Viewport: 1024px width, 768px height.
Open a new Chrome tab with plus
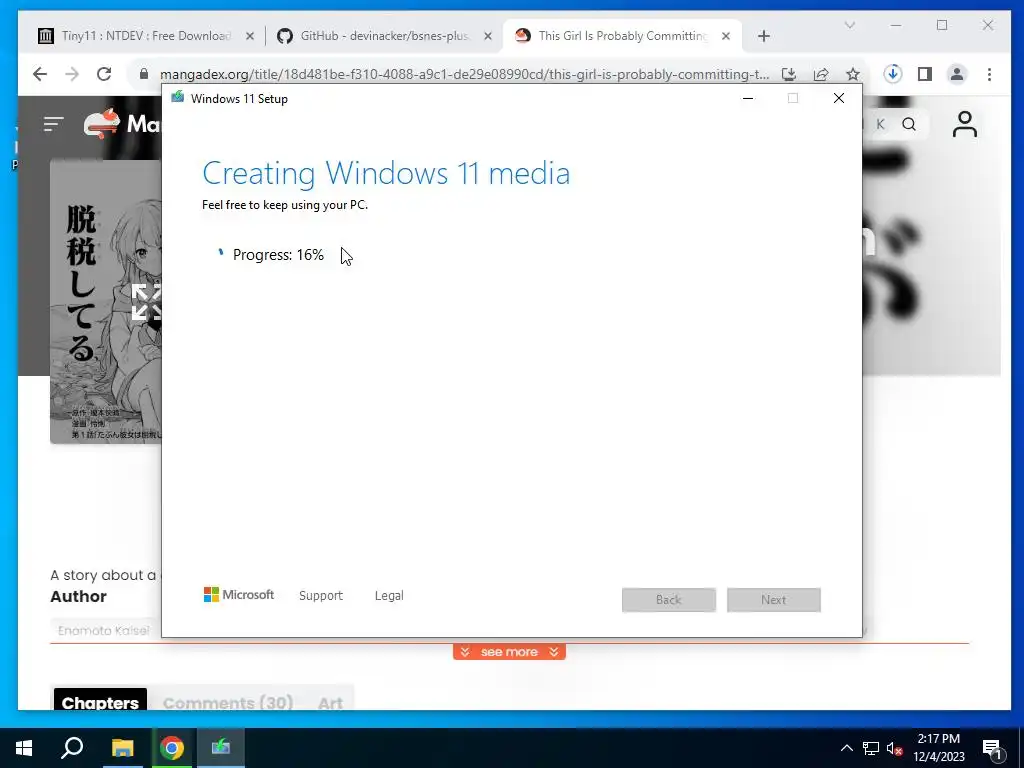pyautogui.click(x=763, y=36)
